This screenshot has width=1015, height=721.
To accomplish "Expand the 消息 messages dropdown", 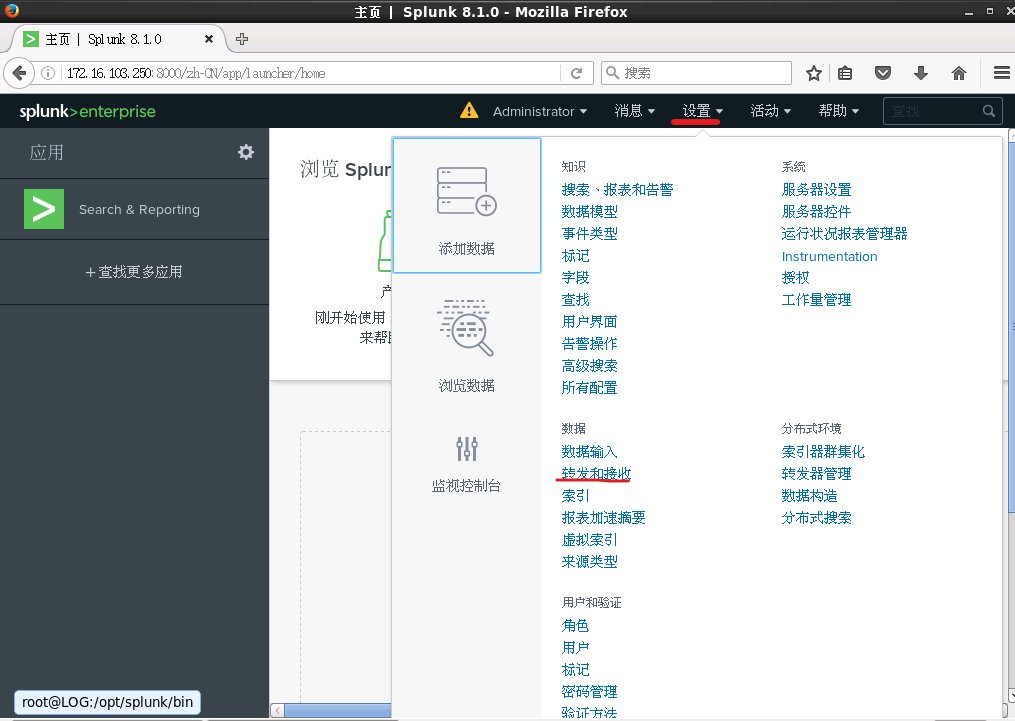I will 634,111.
